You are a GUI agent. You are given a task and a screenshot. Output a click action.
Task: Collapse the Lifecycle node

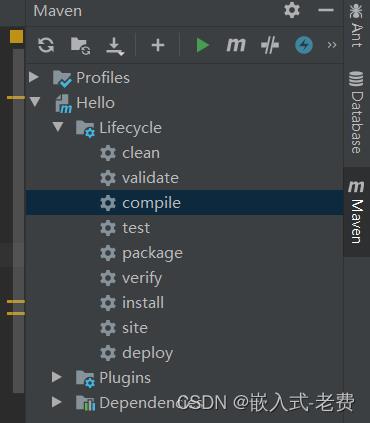point(58,126)
